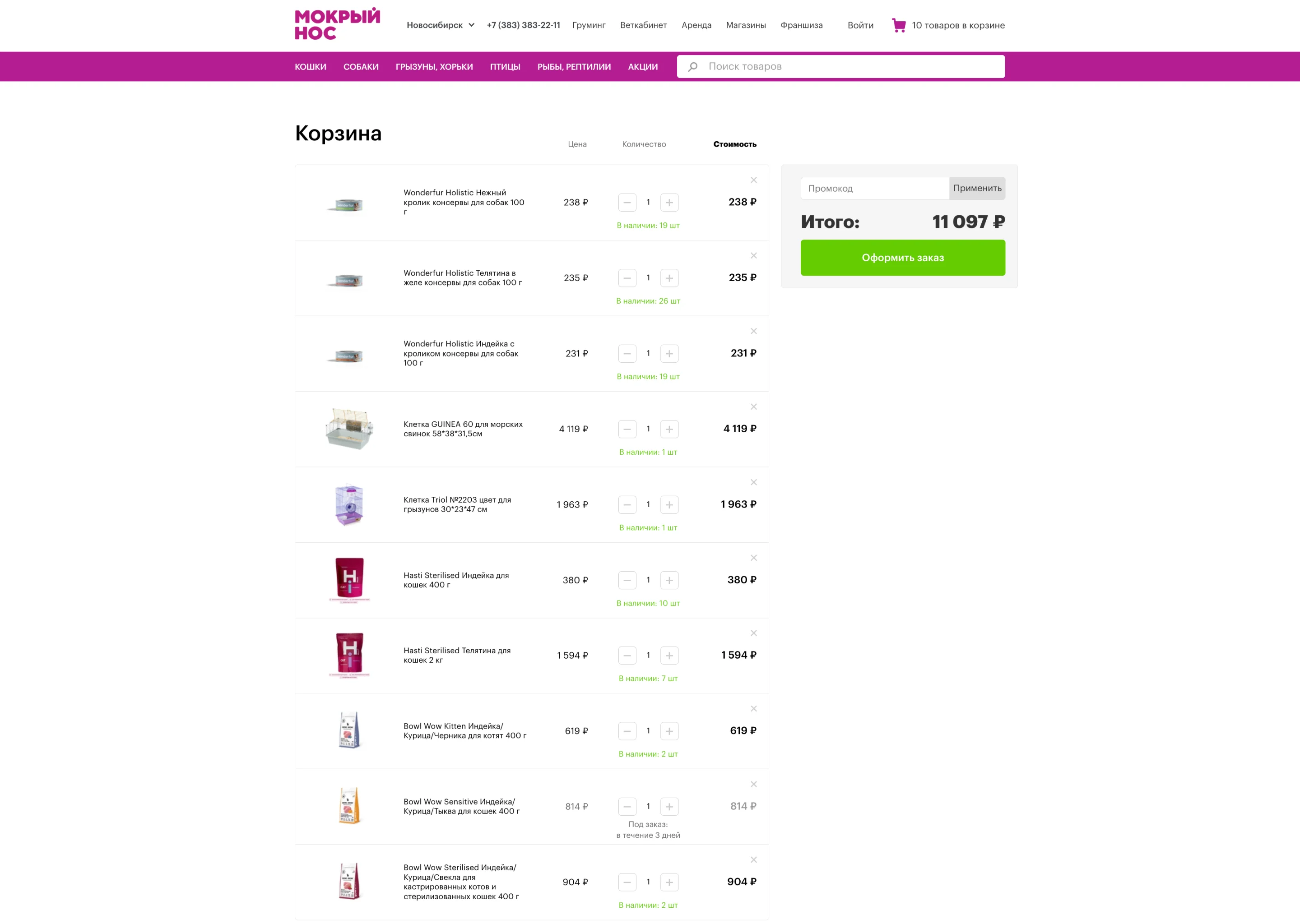Open Bowl Wow Sensitive product thumbnail

[x=349, y=806]
